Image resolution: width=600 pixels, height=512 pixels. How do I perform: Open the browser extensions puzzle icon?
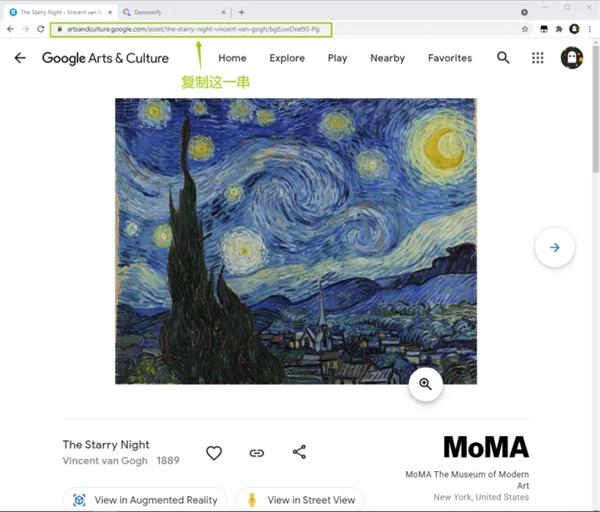pyautogui.click(x=559, y=29)
